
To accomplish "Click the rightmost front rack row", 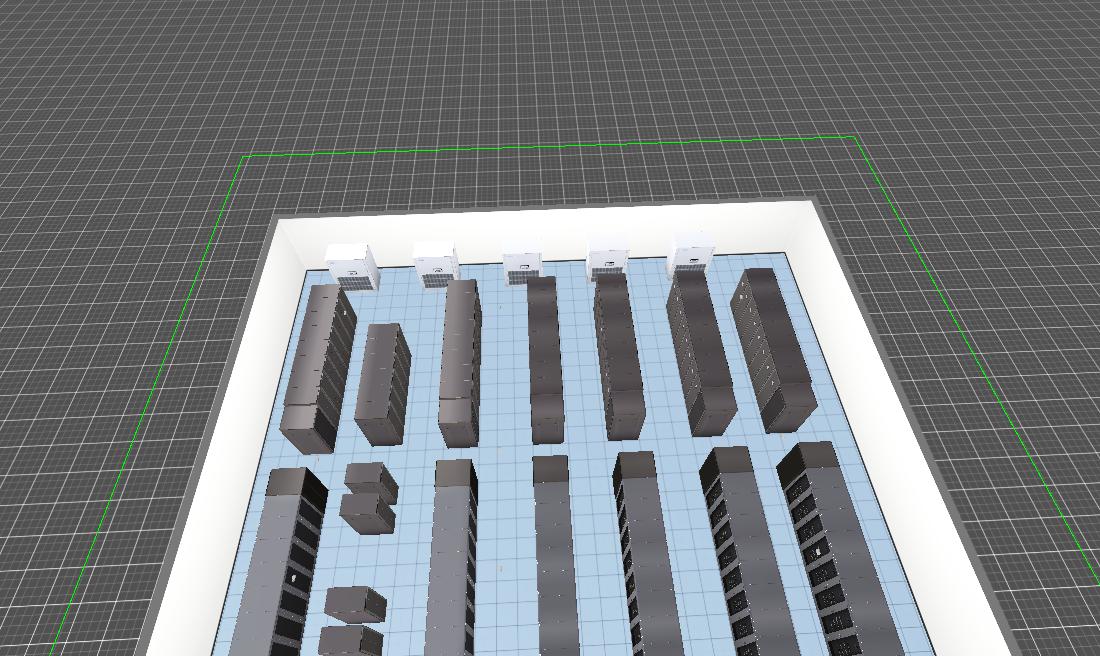I will pyautogui.click(x=842, y=550).
